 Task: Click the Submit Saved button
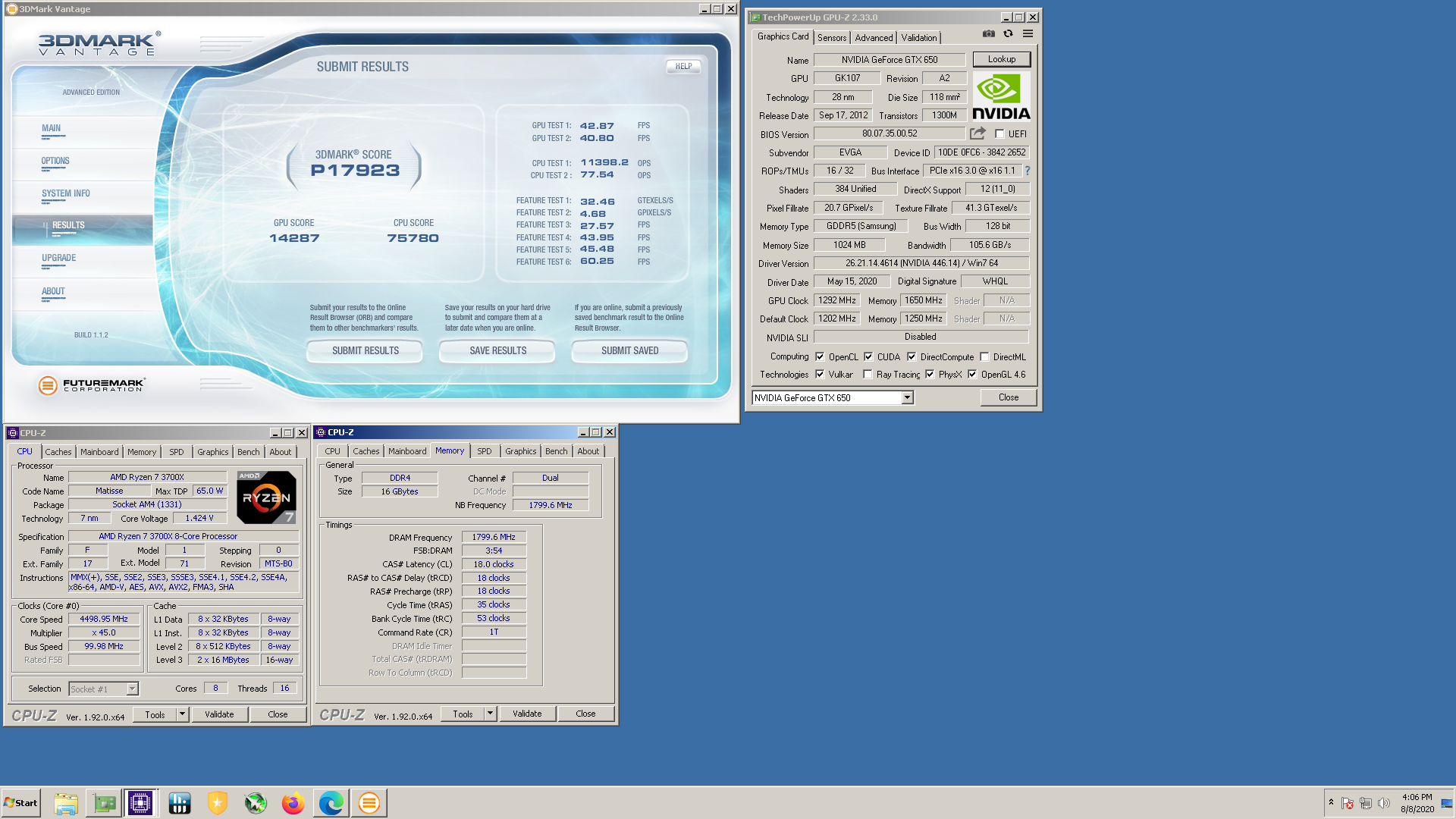629,351
